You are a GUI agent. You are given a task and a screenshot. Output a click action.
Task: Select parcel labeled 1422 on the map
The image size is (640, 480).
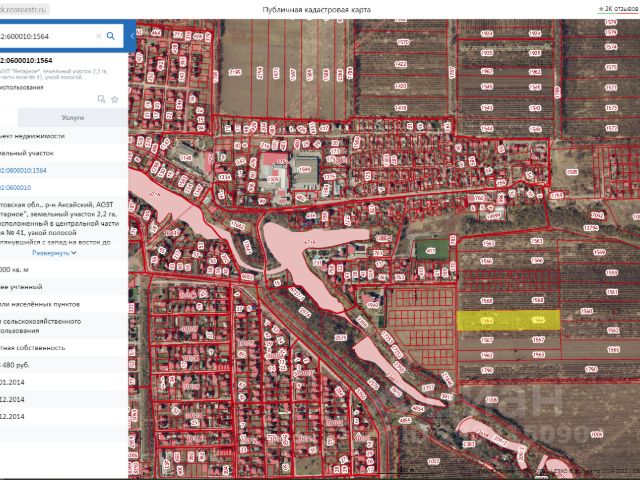click(401, 64)
